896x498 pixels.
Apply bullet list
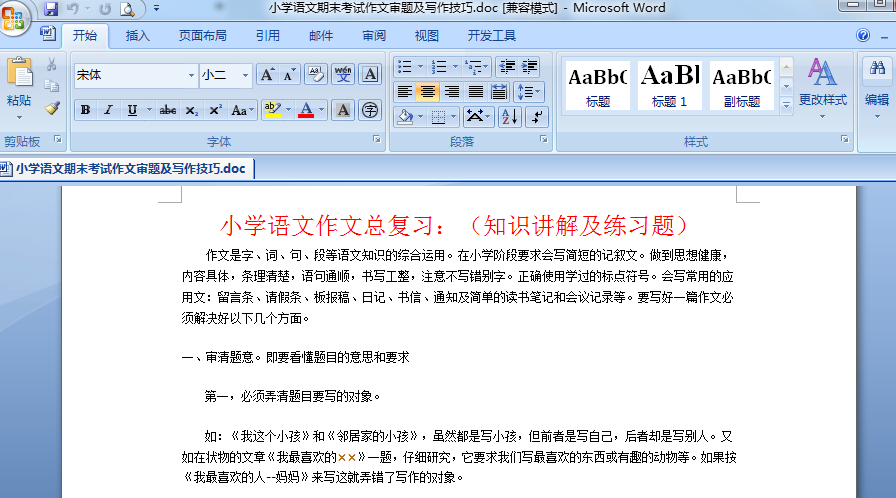point(405,67)
